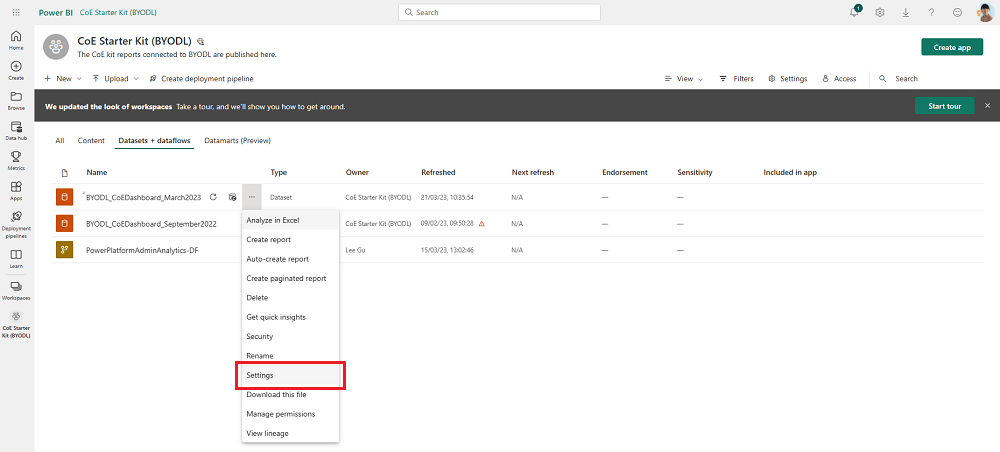Open Learn in the left sidebar
Image resolution: width=1000 pixels, height=452 pixels.
(x=17, y=258)
